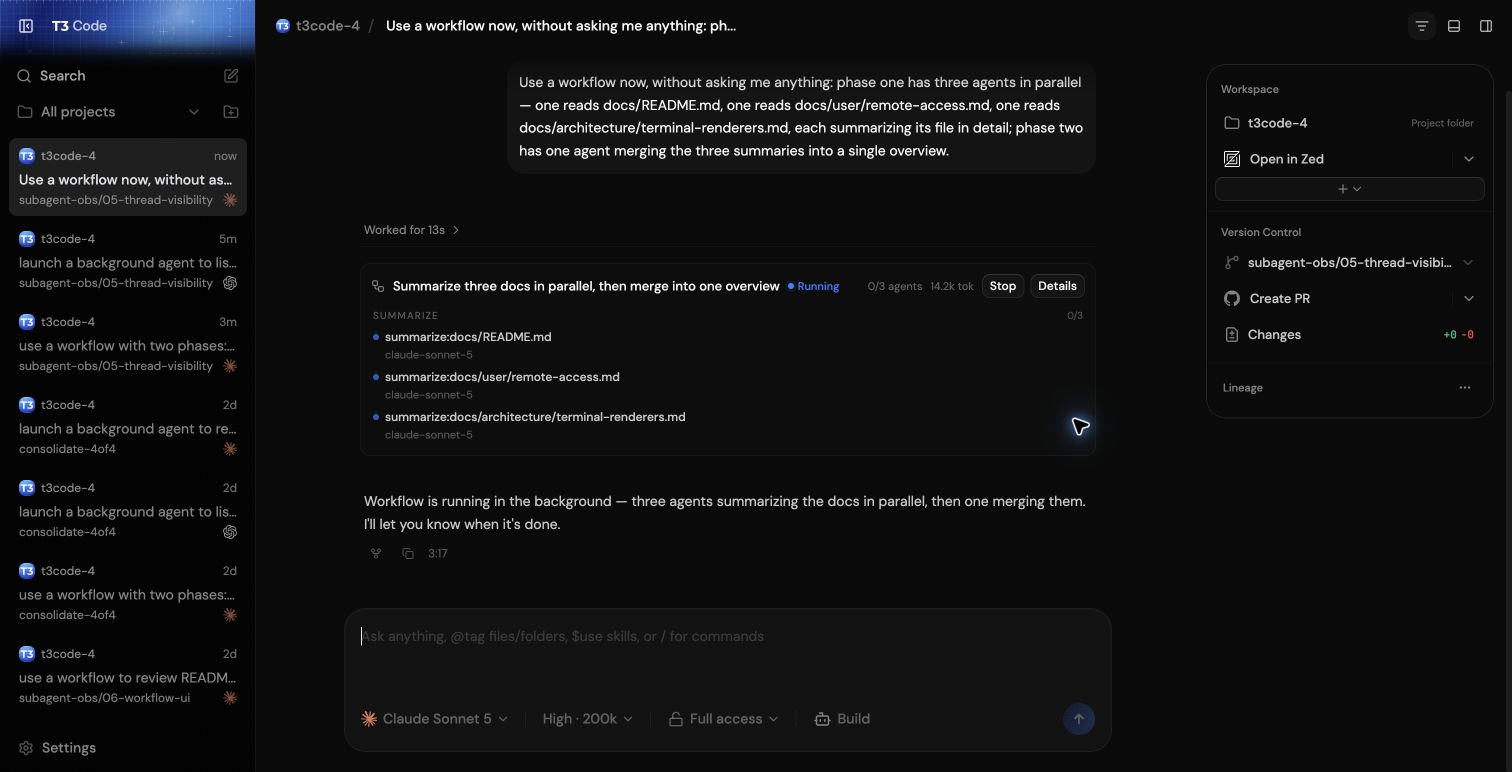Open the Lineage more options menu
Image resolution: width=1512 pixels, height=772 pixels.
click(1465, 388)
